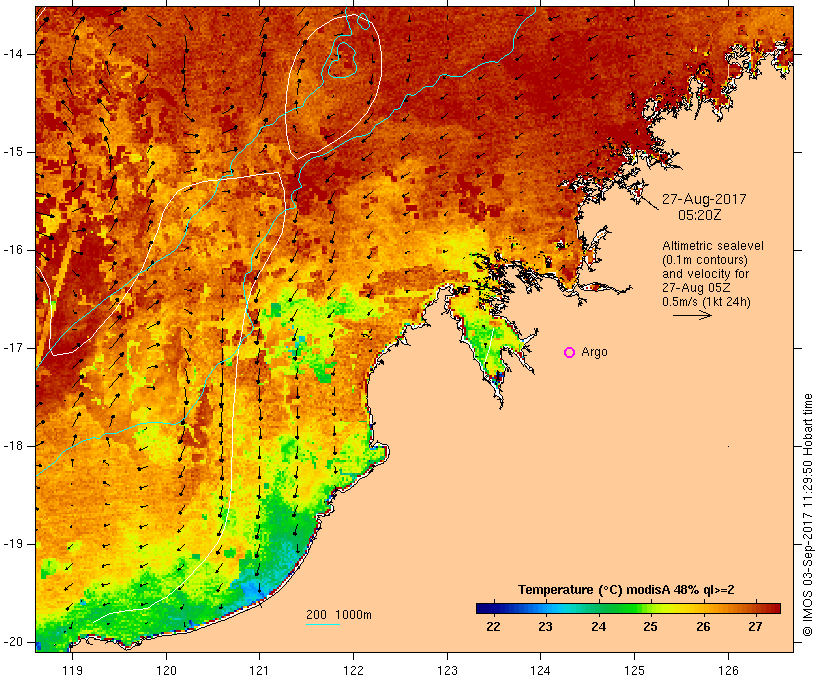Click the time label 05:20Z
820x680 pixels.
click(x=700, y=215)
